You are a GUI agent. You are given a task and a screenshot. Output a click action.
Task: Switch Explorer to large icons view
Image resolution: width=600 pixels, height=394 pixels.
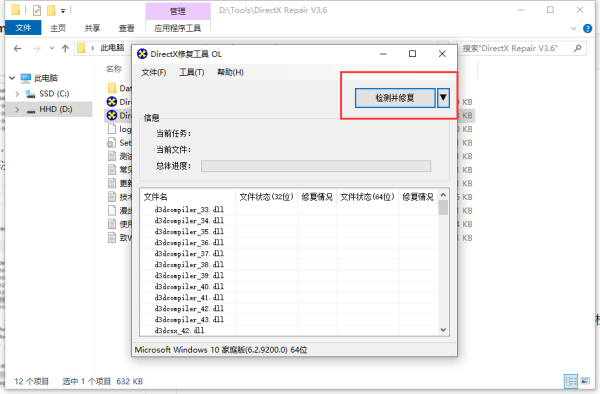point(585,381)
